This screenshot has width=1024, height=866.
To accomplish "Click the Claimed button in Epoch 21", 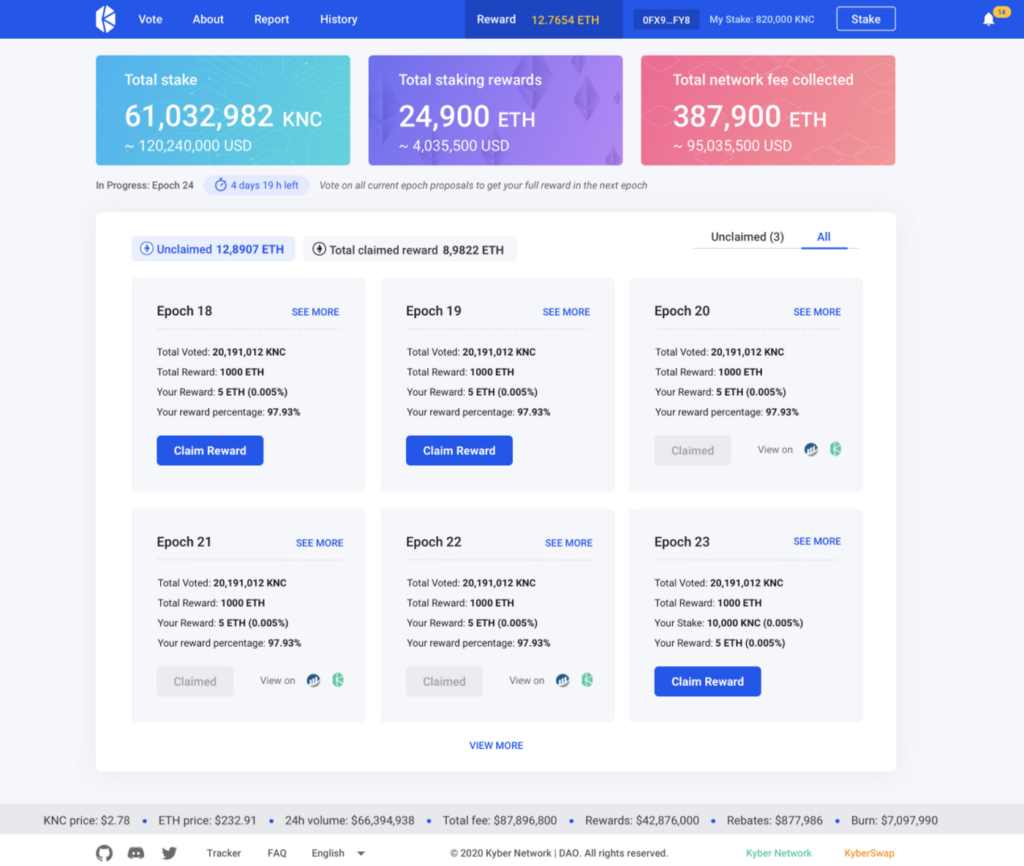I will coord(195,681).
